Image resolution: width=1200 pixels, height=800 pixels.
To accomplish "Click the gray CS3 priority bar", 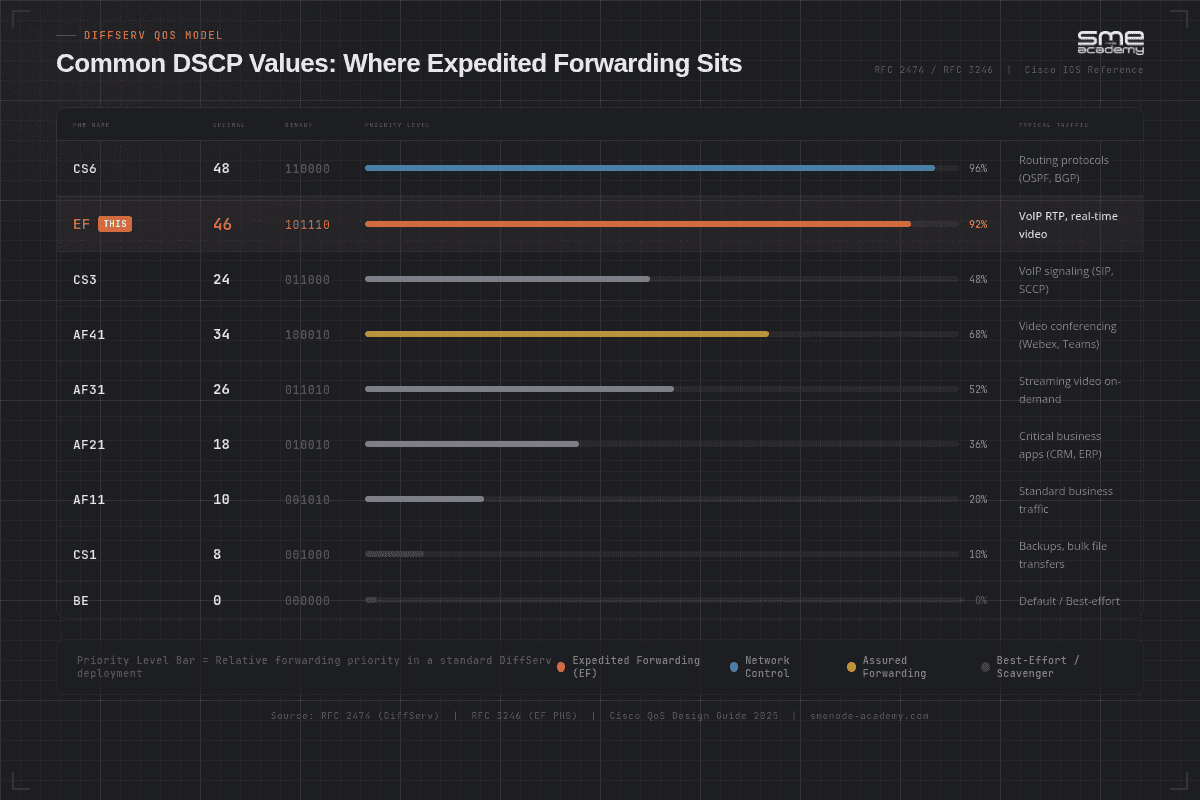I will (x=507, y=279).
